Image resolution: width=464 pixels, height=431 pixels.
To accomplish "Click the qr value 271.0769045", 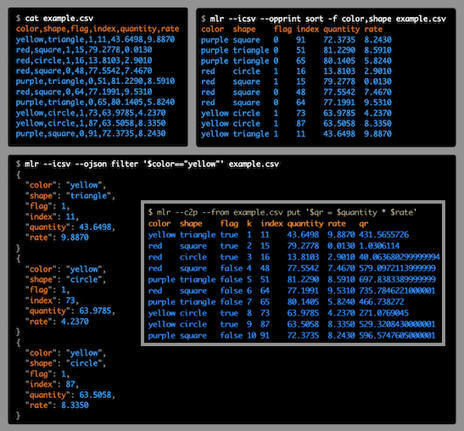I will (384, 313).
